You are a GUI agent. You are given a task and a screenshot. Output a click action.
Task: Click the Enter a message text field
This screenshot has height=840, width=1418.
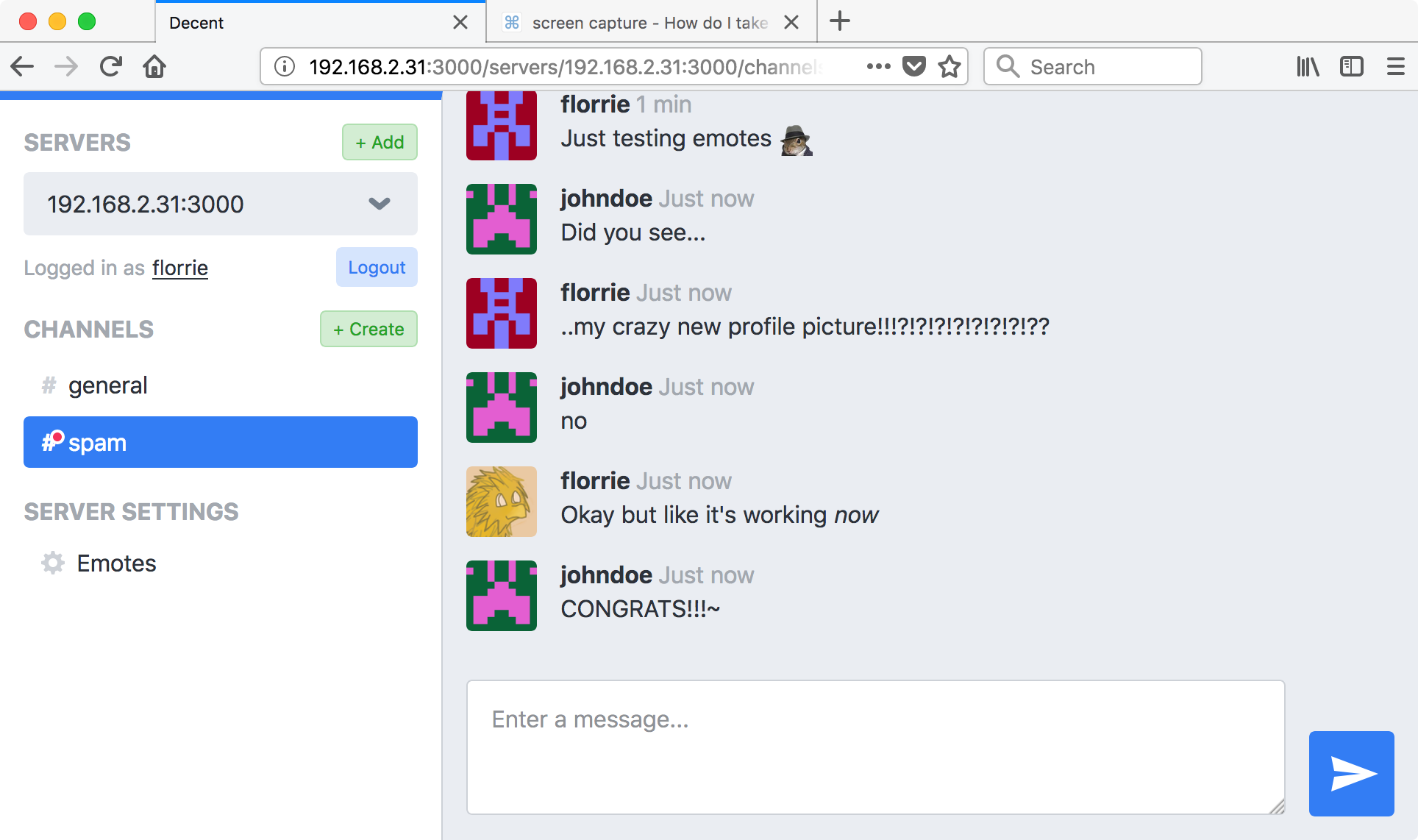[x=875, y=747]
